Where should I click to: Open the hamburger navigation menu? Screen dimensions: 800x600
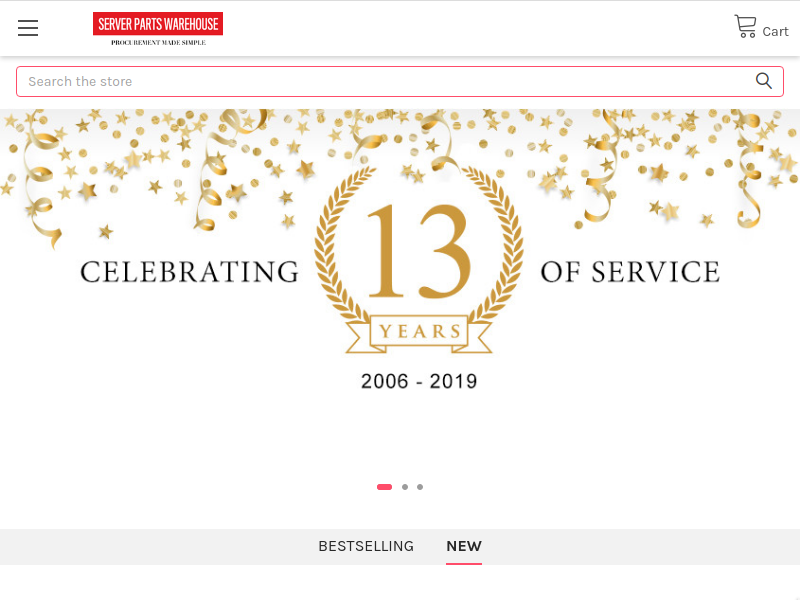point(28,28)
